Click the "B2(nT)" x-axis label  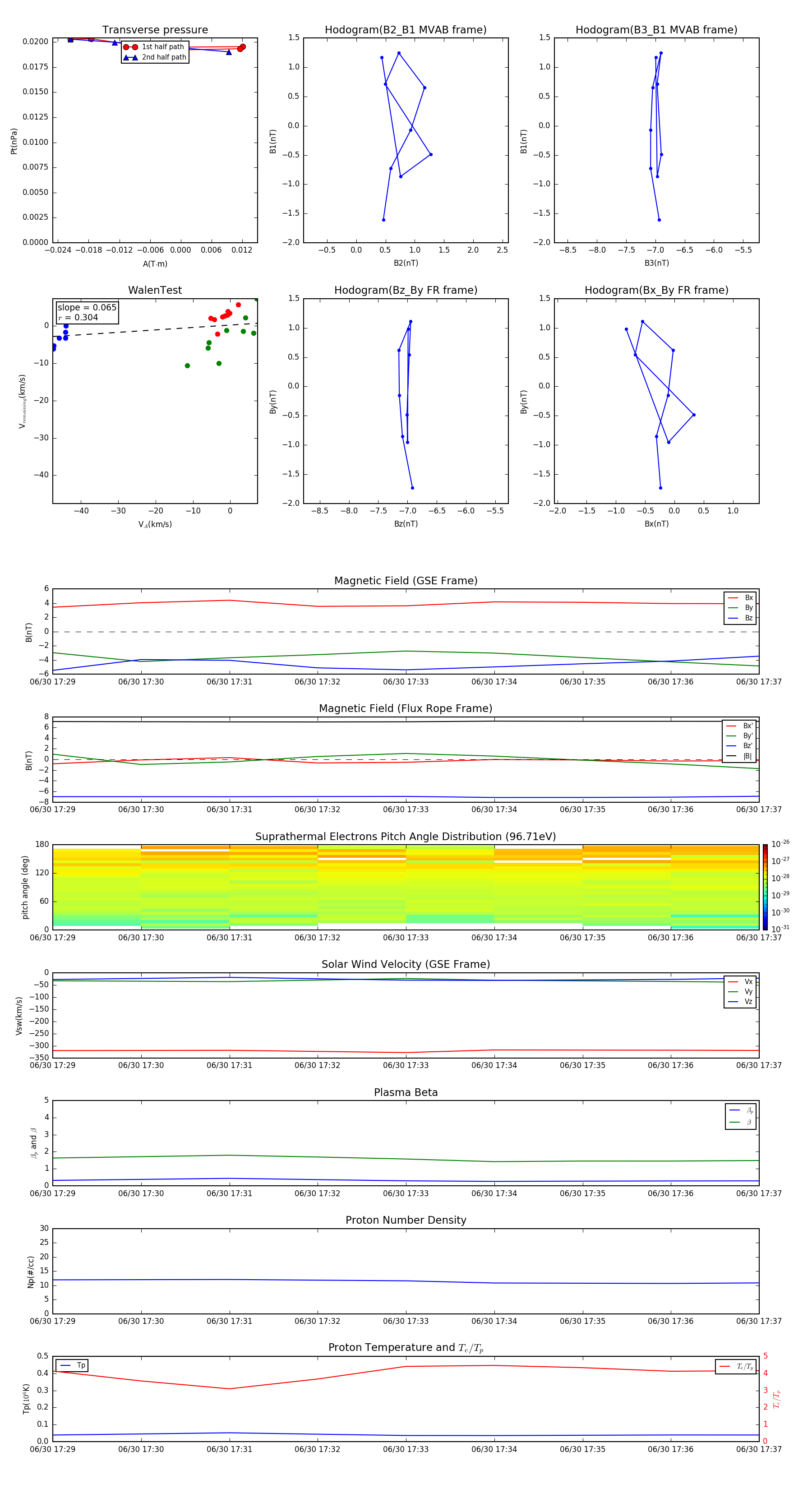(406, 263)
